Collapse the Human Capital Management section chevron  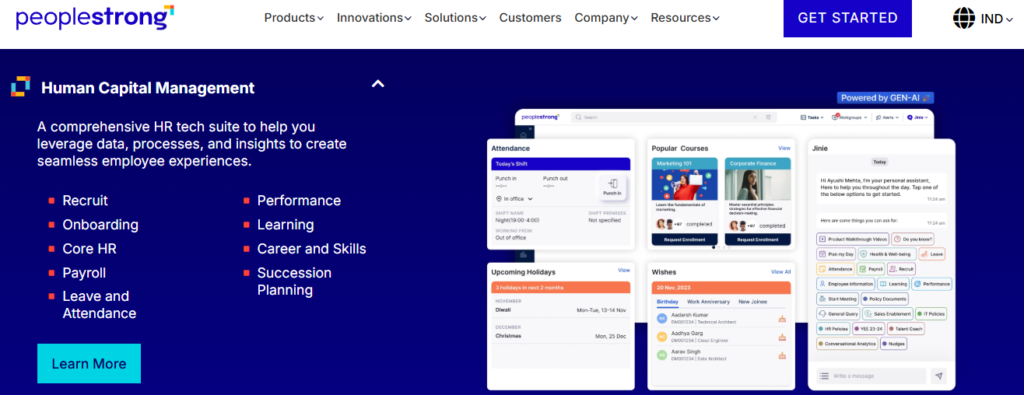coord(377,84)
